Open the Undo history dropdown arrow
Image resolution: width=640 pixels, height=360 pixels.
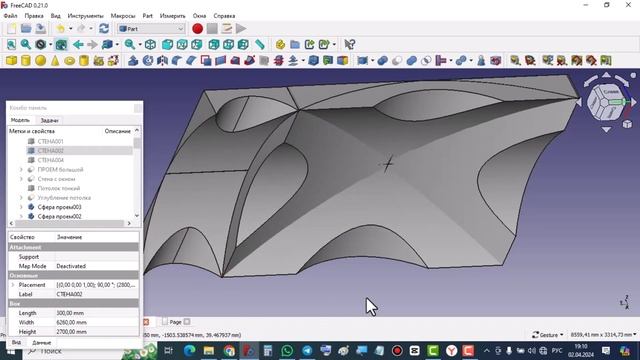[71, 29]
